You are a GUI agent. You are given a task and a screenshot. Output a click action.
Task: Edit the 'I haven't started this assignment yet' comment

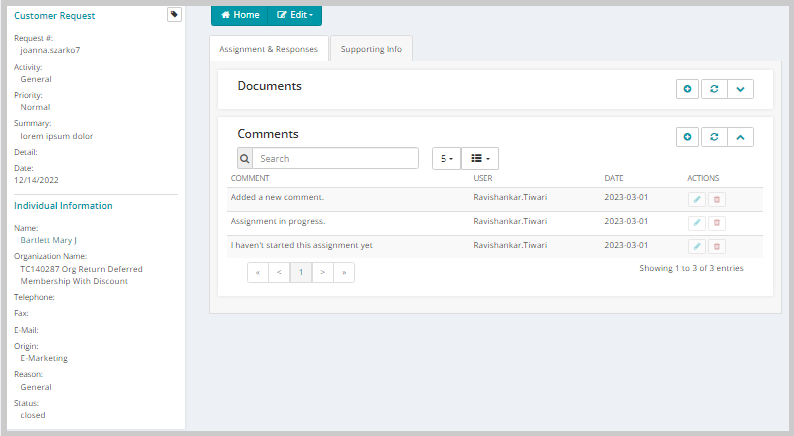point(697,247)
